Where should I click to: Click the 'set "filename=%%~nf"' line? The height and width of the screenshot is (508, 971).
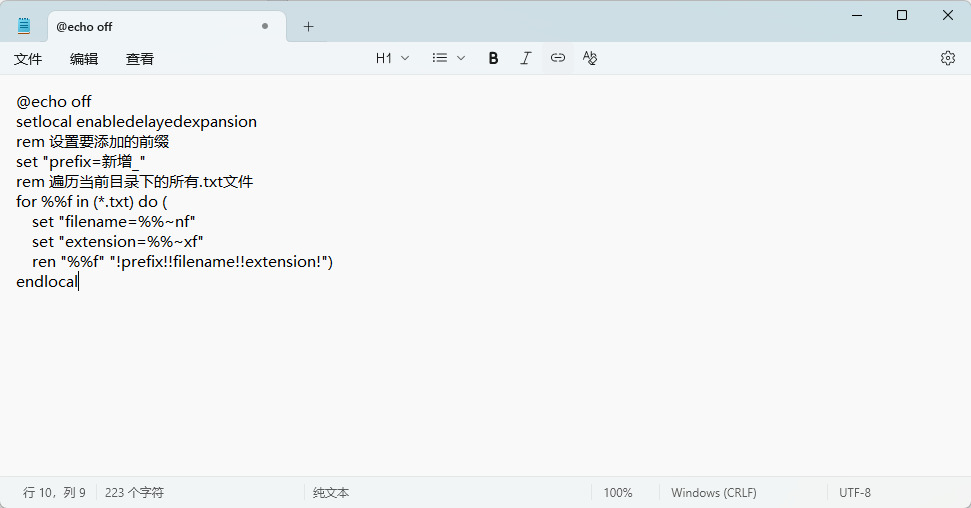click(x=114, y=222)
